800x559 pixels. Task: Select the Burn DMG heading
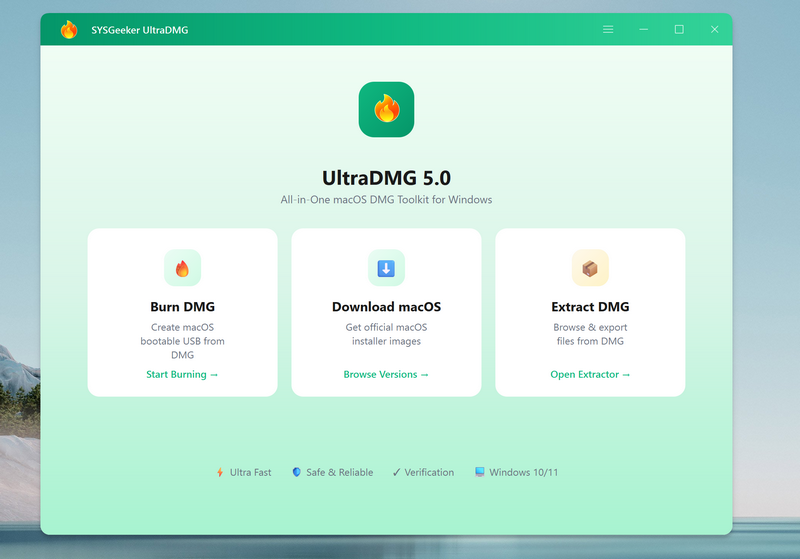click(182, 307)
